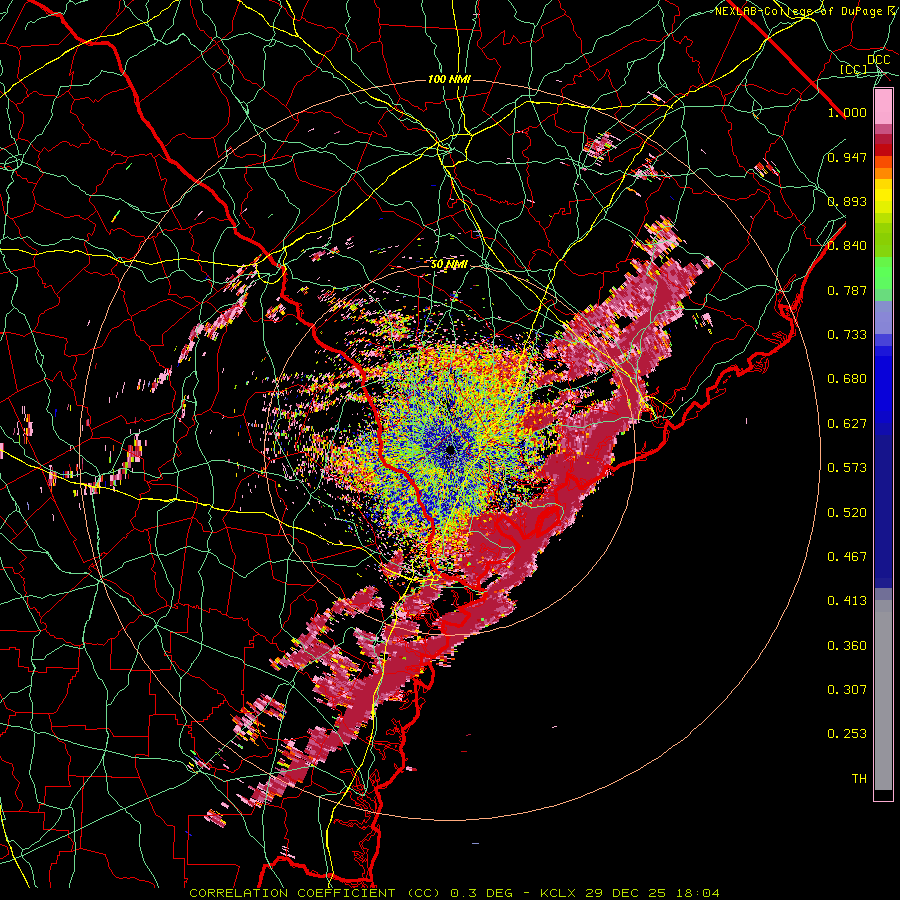Click the 0.893 scale value

point(847,201)
